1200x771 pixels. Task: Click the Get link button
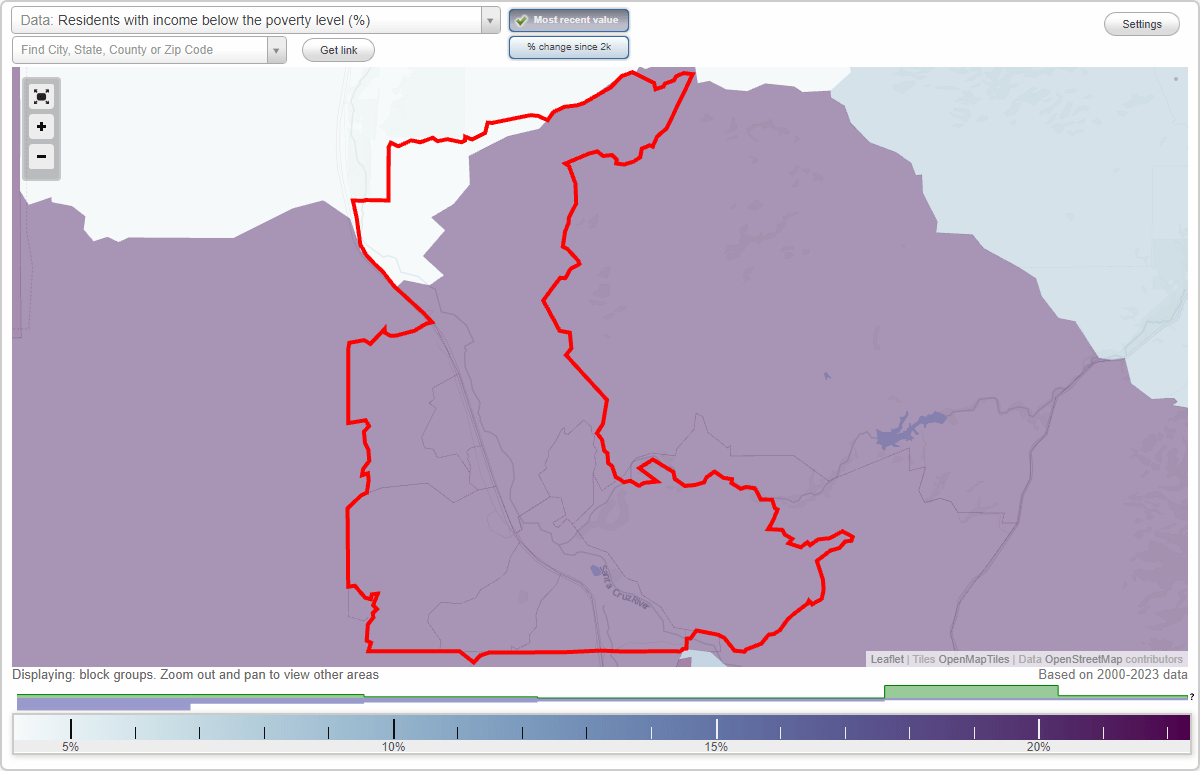pos(337,50)
